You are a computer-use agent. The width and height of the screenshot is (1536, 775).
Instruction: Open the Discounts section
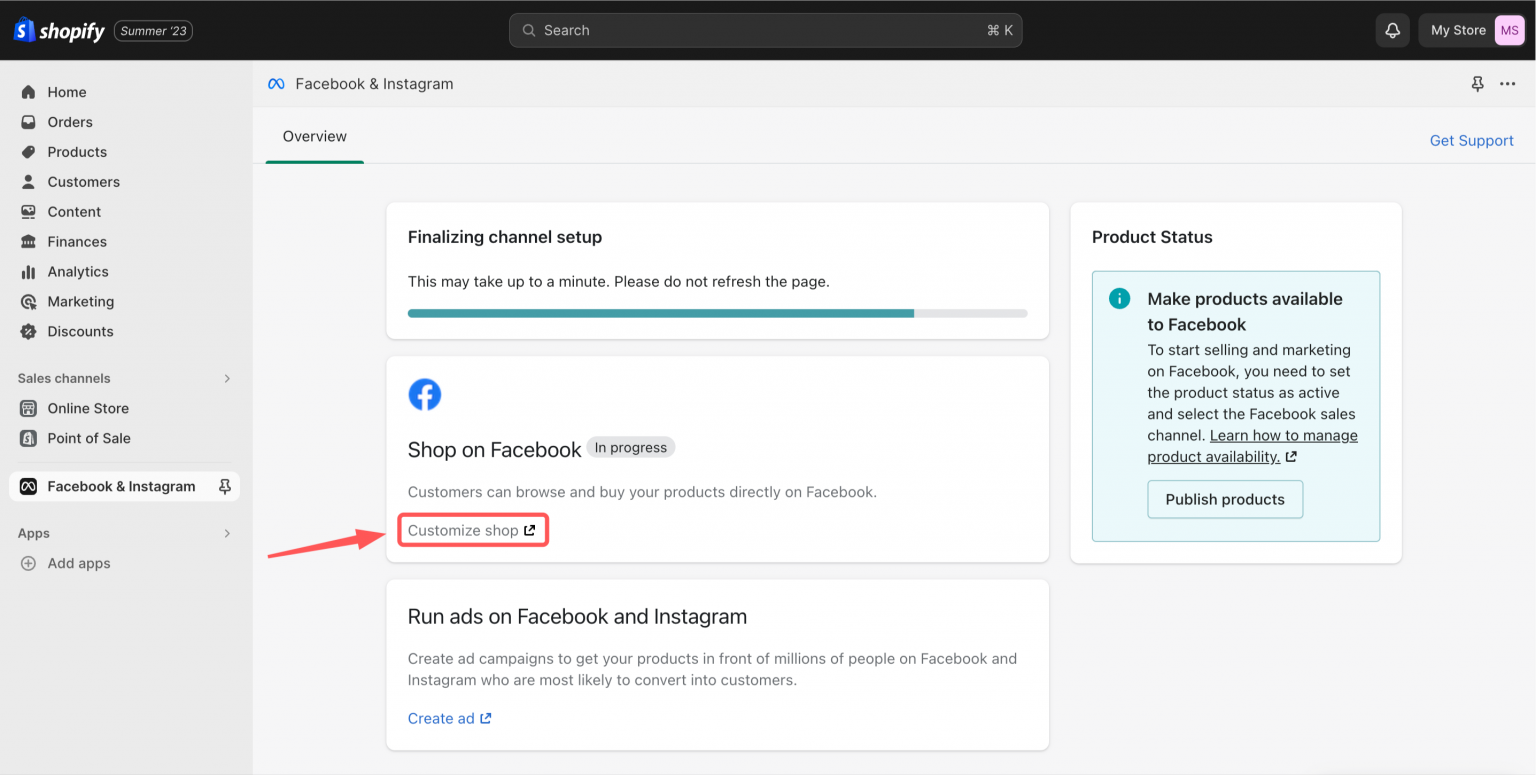pos(80,331)
